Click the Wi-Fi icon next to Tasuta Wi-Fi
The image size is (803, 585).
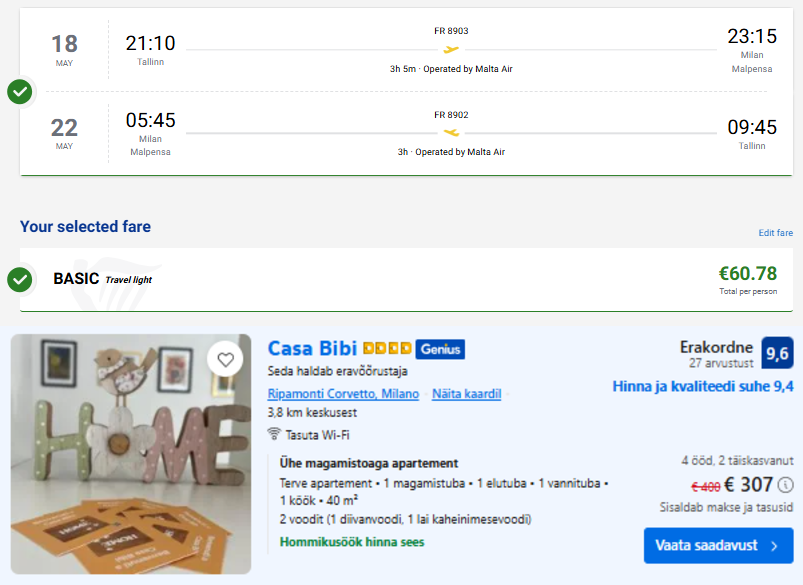coord(274,434)
